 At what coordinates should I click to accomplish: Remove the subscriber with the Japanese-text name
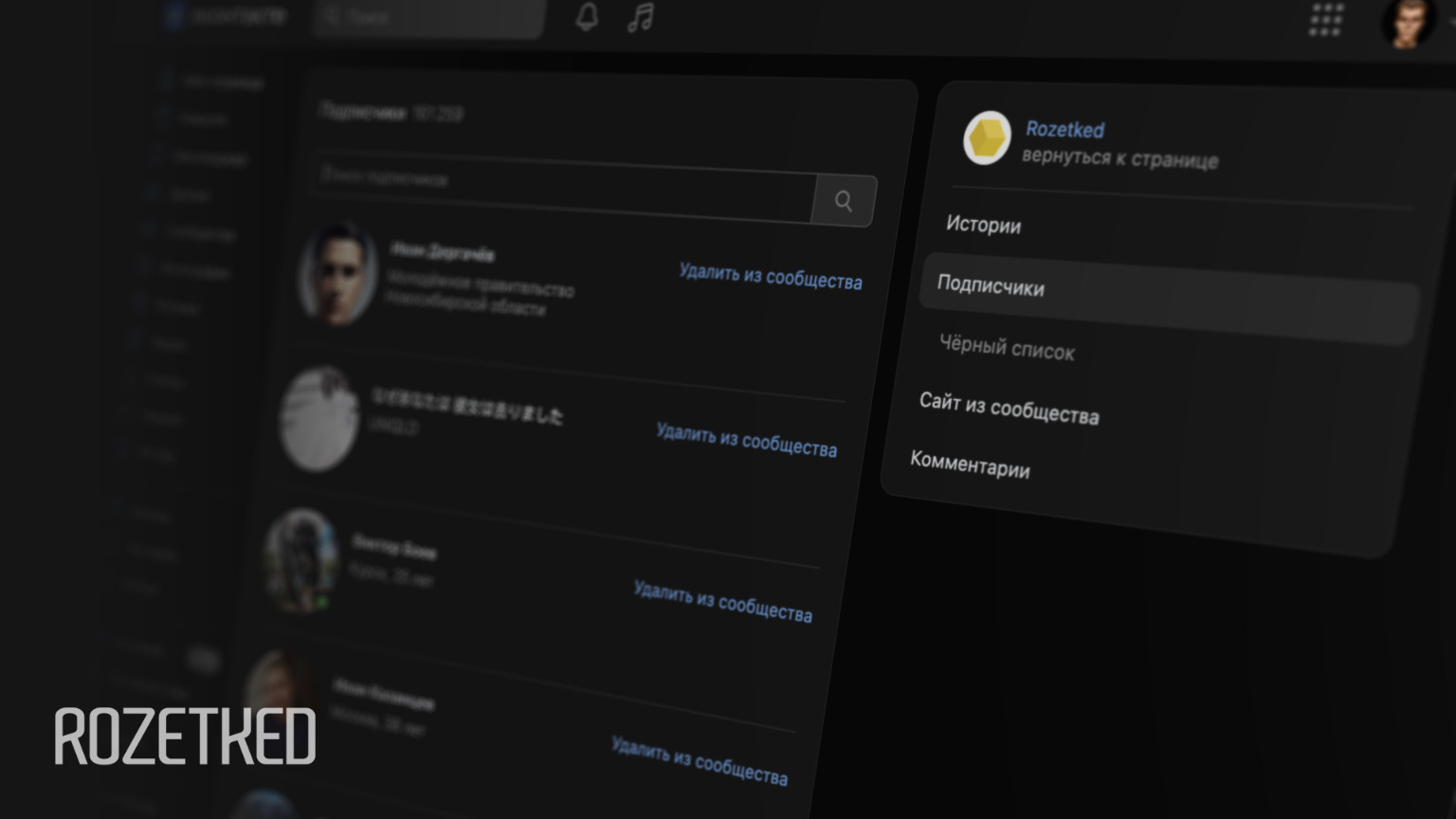746,441
